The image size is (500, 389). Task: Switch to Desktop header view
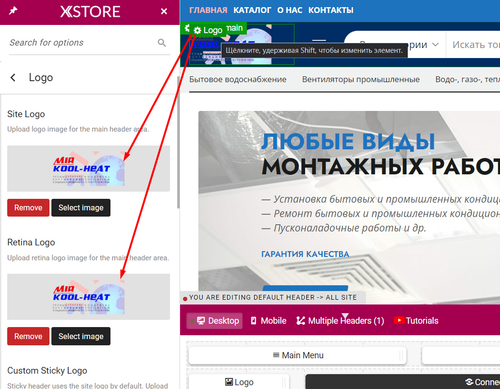click(x=214, y=321)
